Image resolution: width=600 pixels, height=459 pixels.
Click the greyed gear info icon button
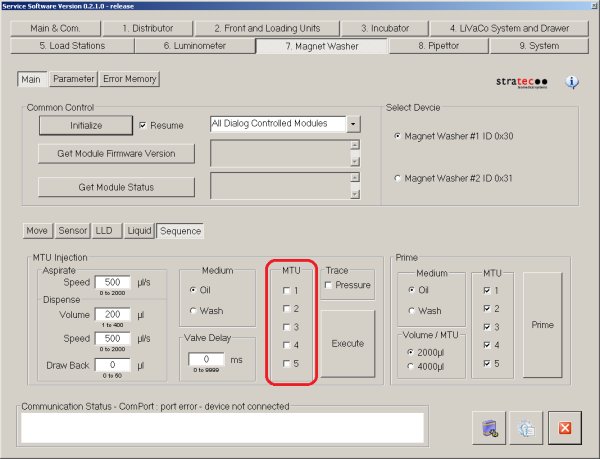527,428
